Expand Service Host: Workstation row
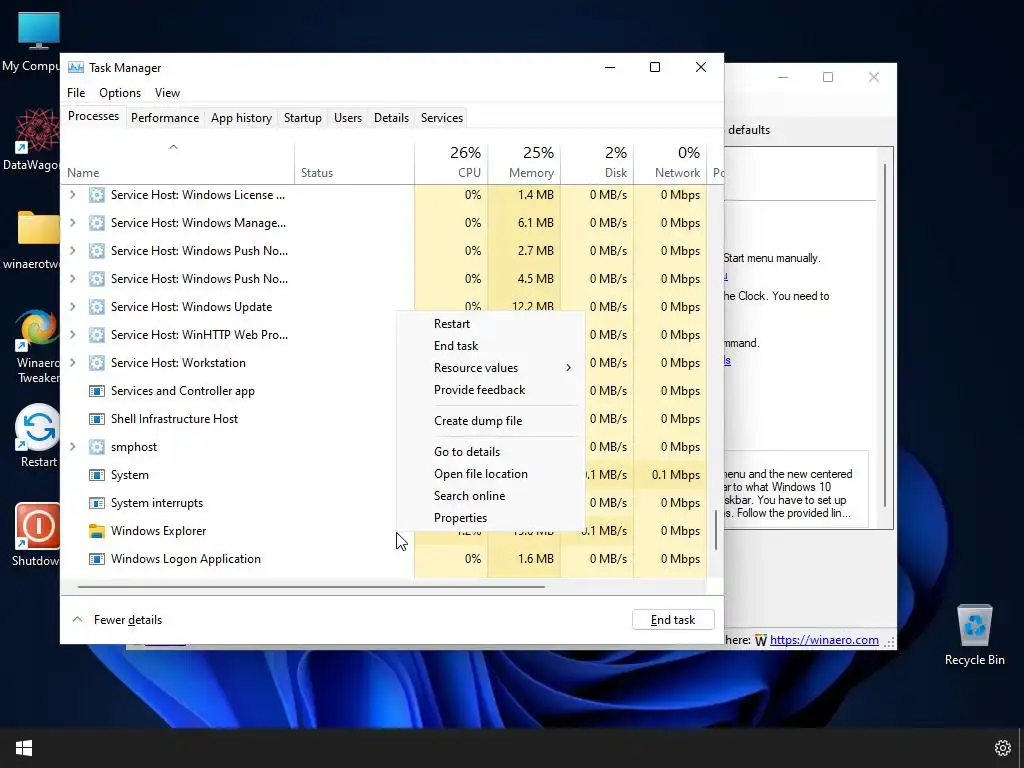The height and width of the screenshot is (768, 1024). 72,363
